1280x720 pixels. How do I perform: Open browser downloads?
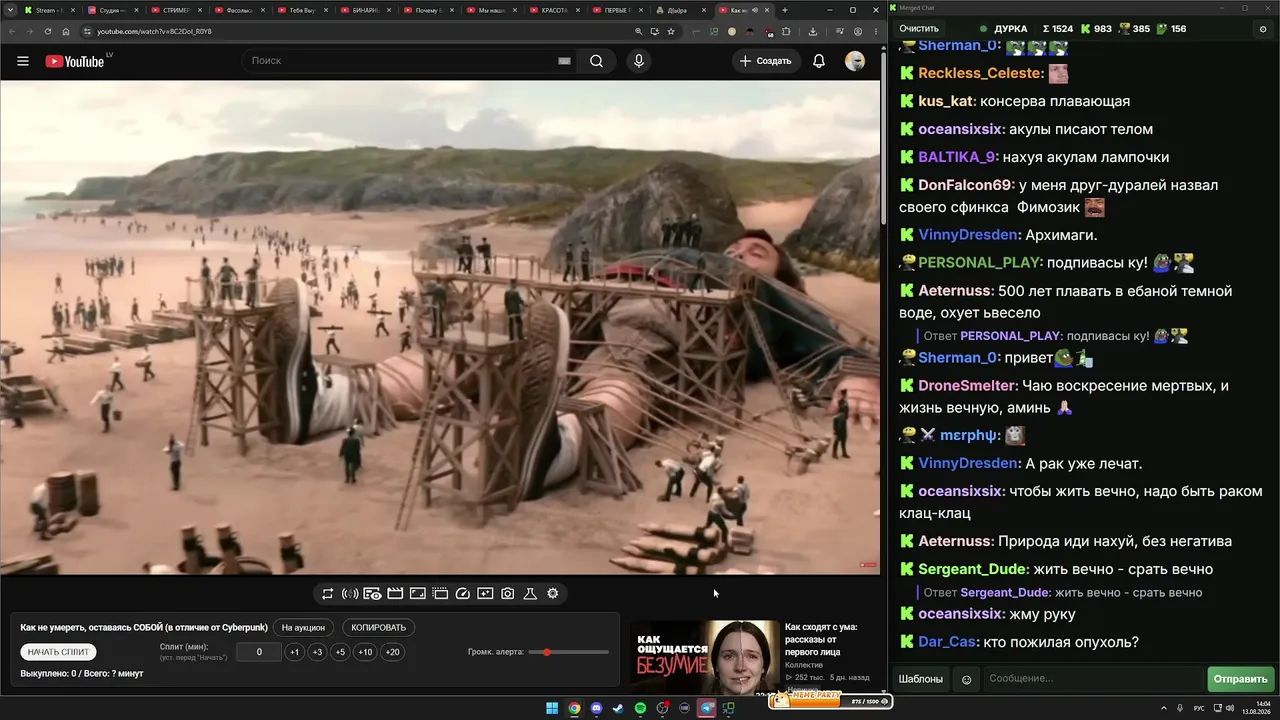click(x=813, y=31)
